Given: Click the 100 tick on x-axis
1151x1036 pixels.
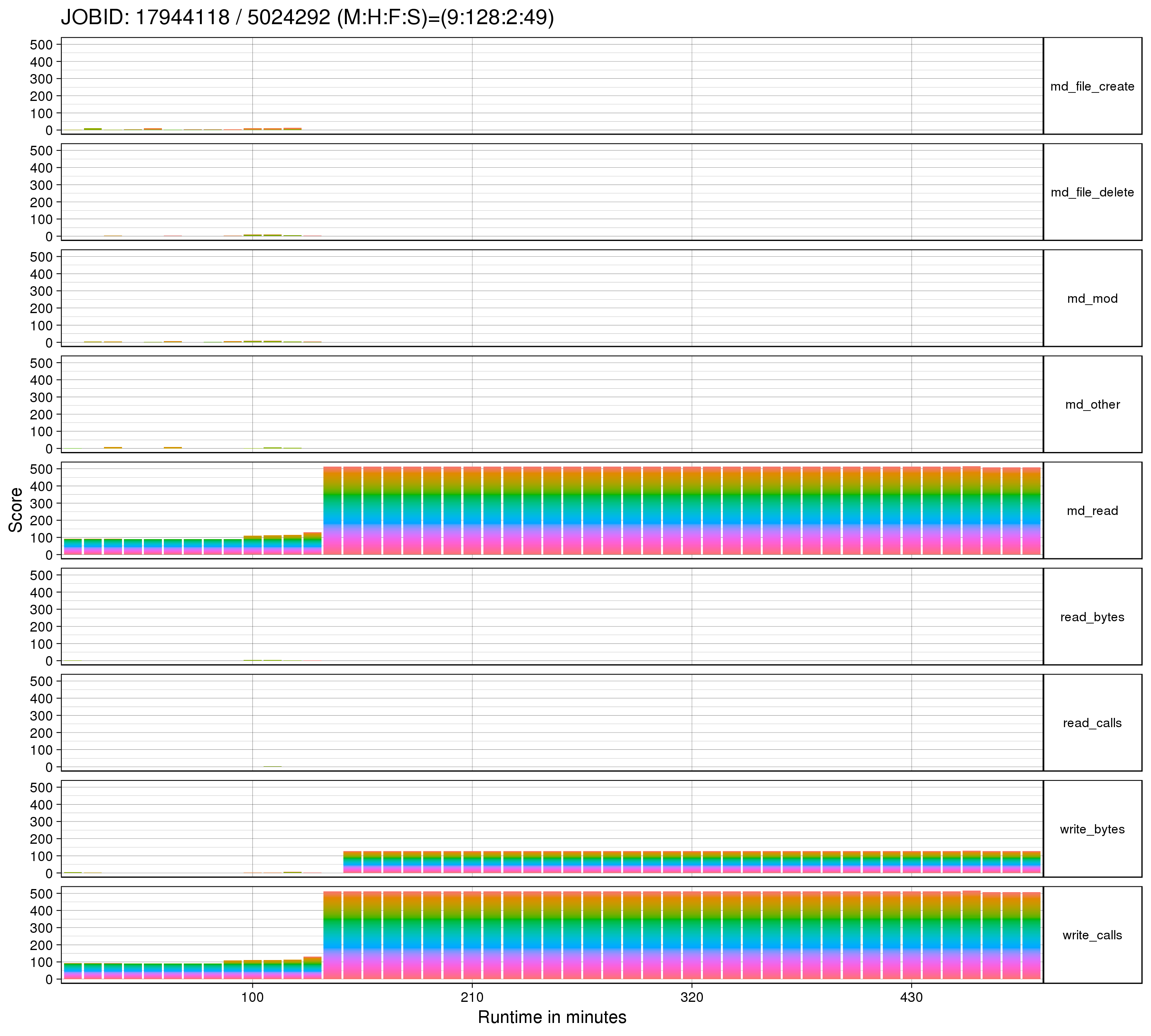Looking at the screenshot, I should pos(252,997).
